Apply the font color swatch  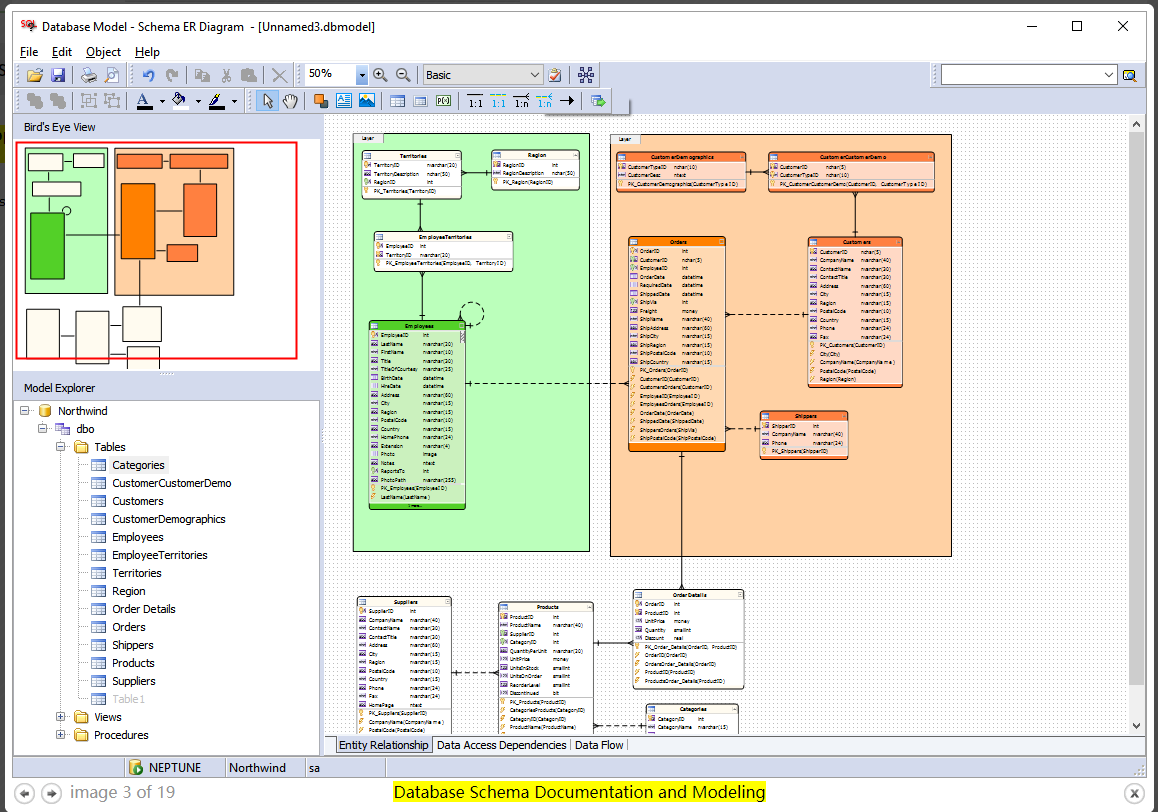coord(144,101)
